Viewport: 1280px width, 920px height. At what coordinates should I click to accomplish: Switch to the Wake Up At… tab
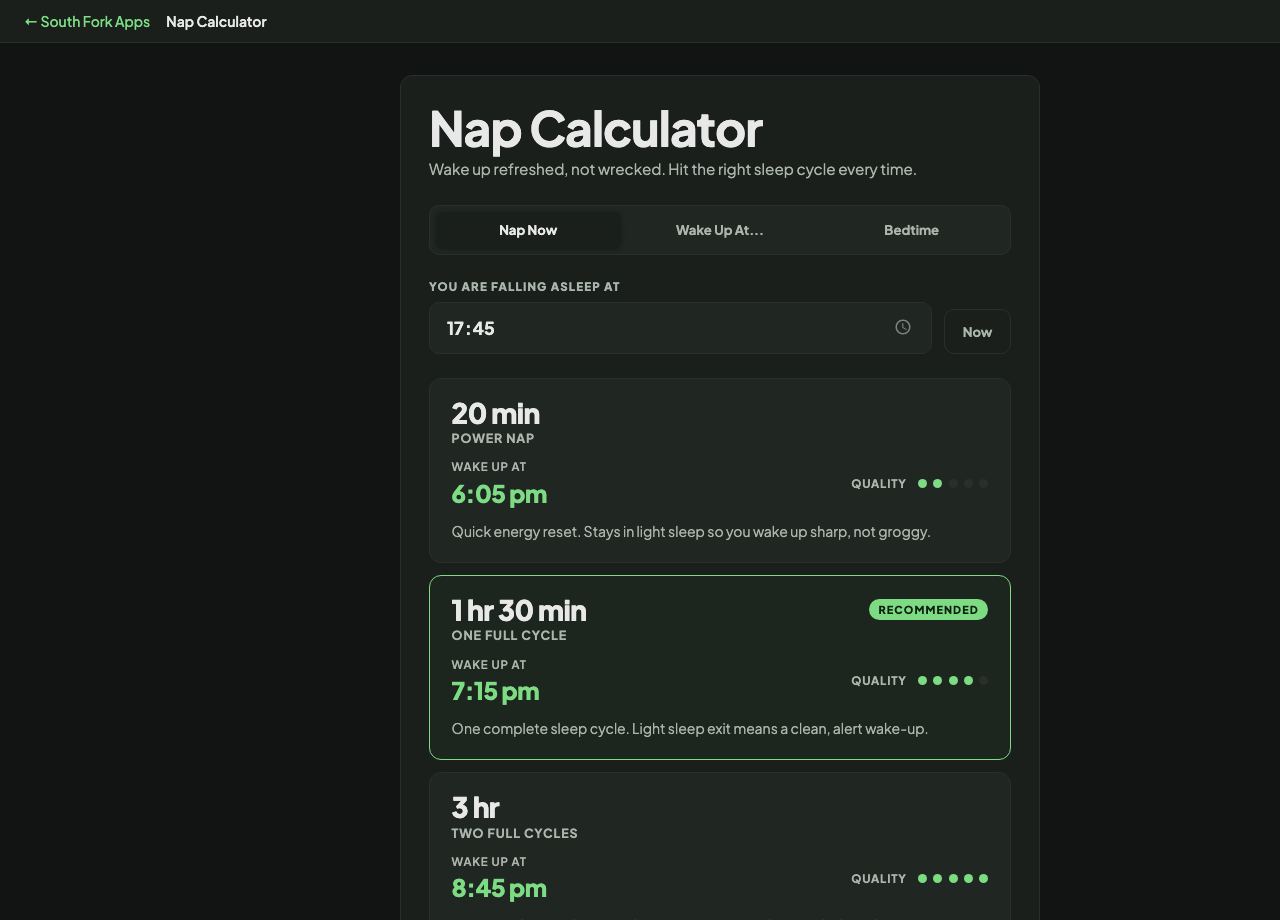point(719,230)
